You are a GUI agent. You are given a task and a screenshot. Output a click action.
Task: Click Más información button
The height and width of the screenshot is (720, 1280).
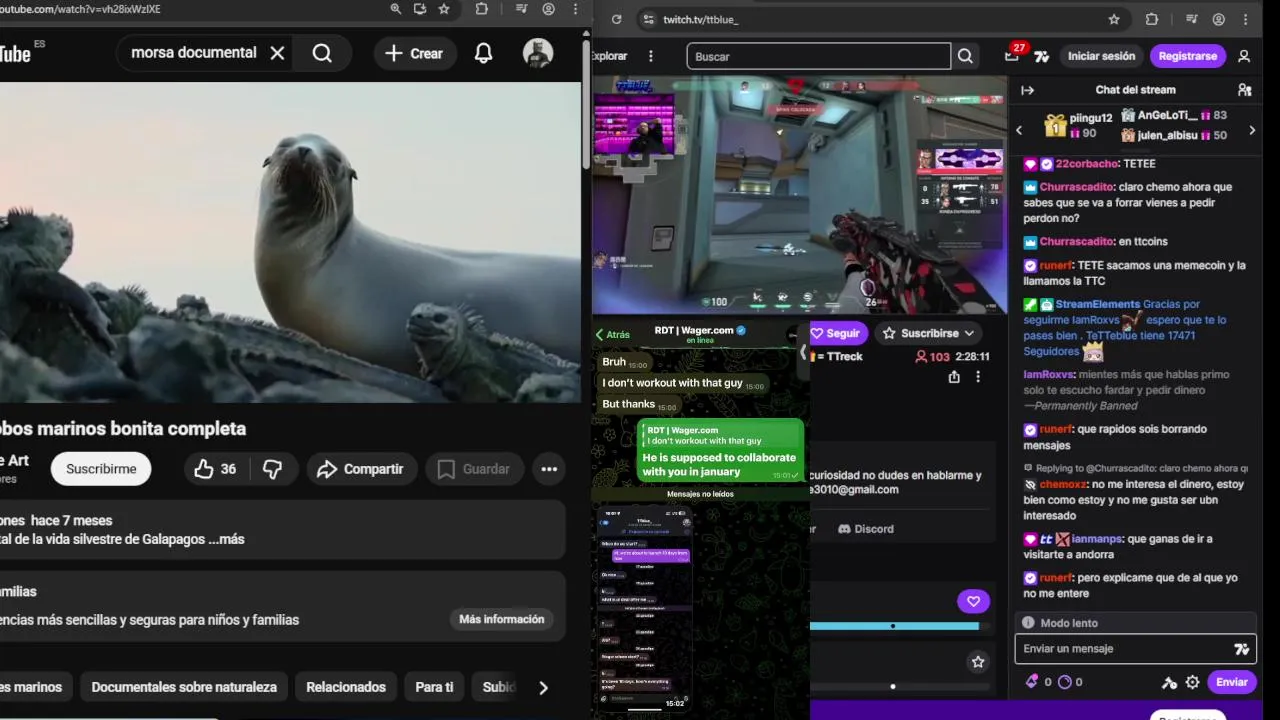coord(501,619)
